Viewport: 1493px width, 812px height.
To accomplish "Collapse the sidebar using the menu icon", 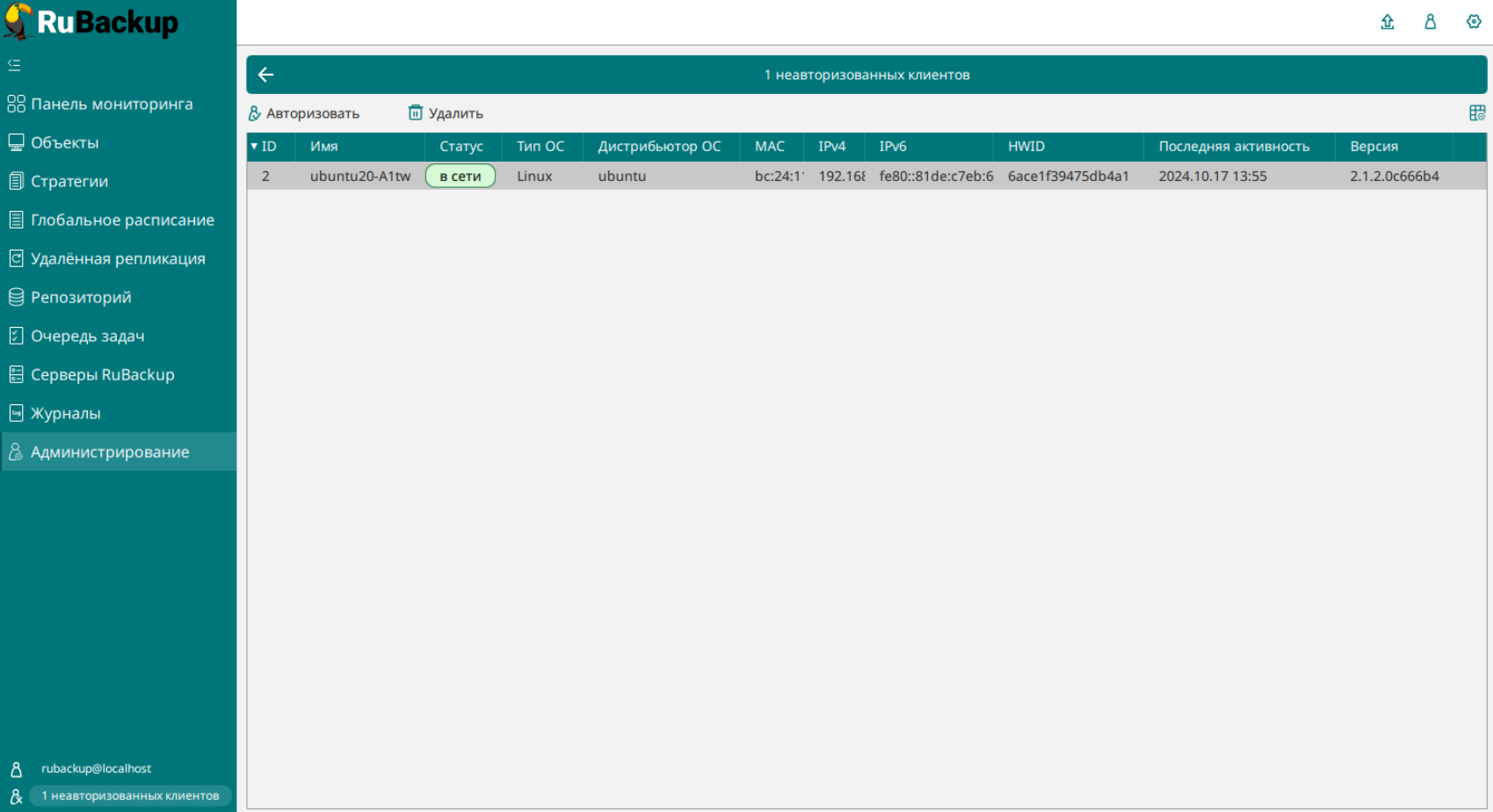I will tap(14, 65).
